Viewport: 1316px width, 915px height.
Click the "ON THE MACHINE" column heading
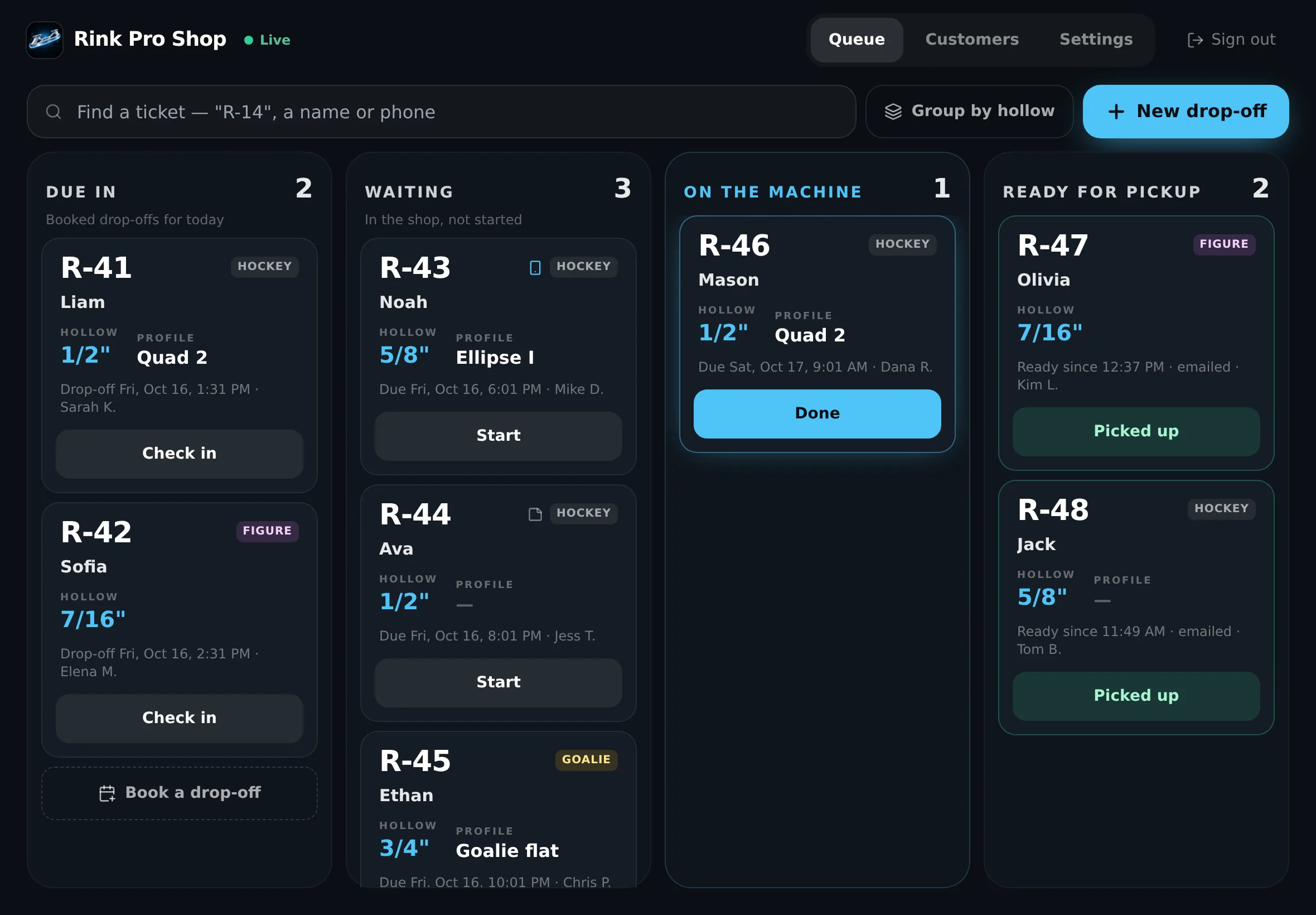point(773,192)
